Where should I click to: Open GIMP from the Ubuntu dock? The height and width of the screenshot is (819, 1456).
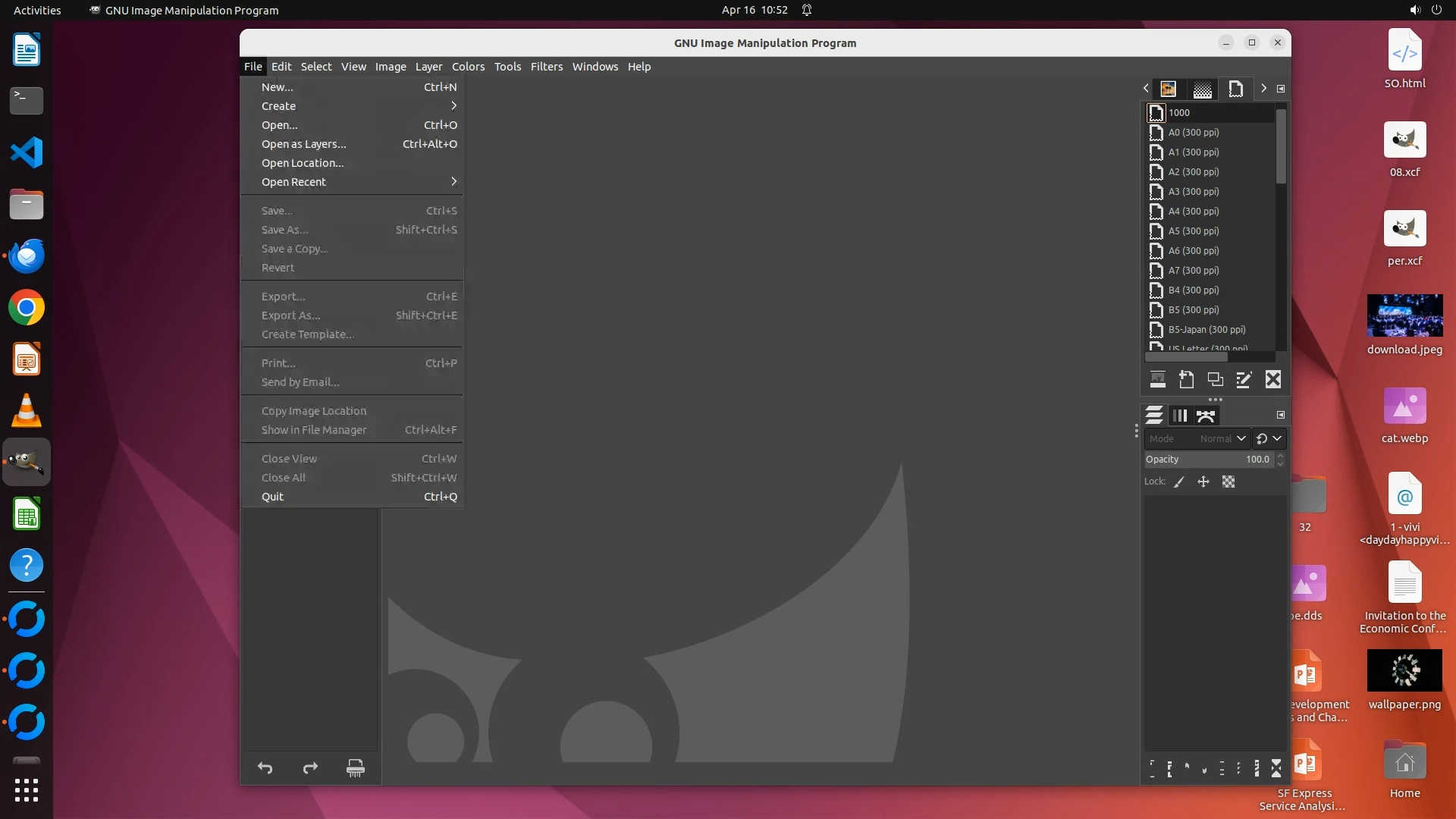click(x=27, y=462)
